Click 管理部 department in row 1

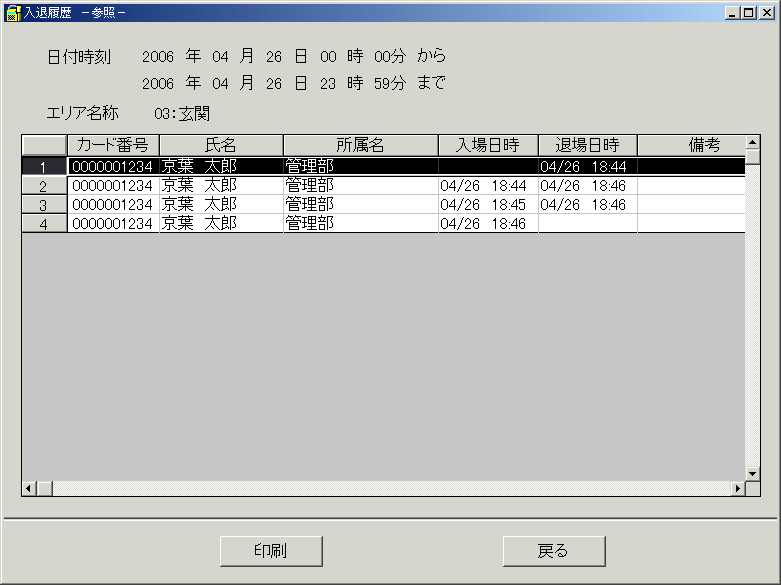point(361,166)
